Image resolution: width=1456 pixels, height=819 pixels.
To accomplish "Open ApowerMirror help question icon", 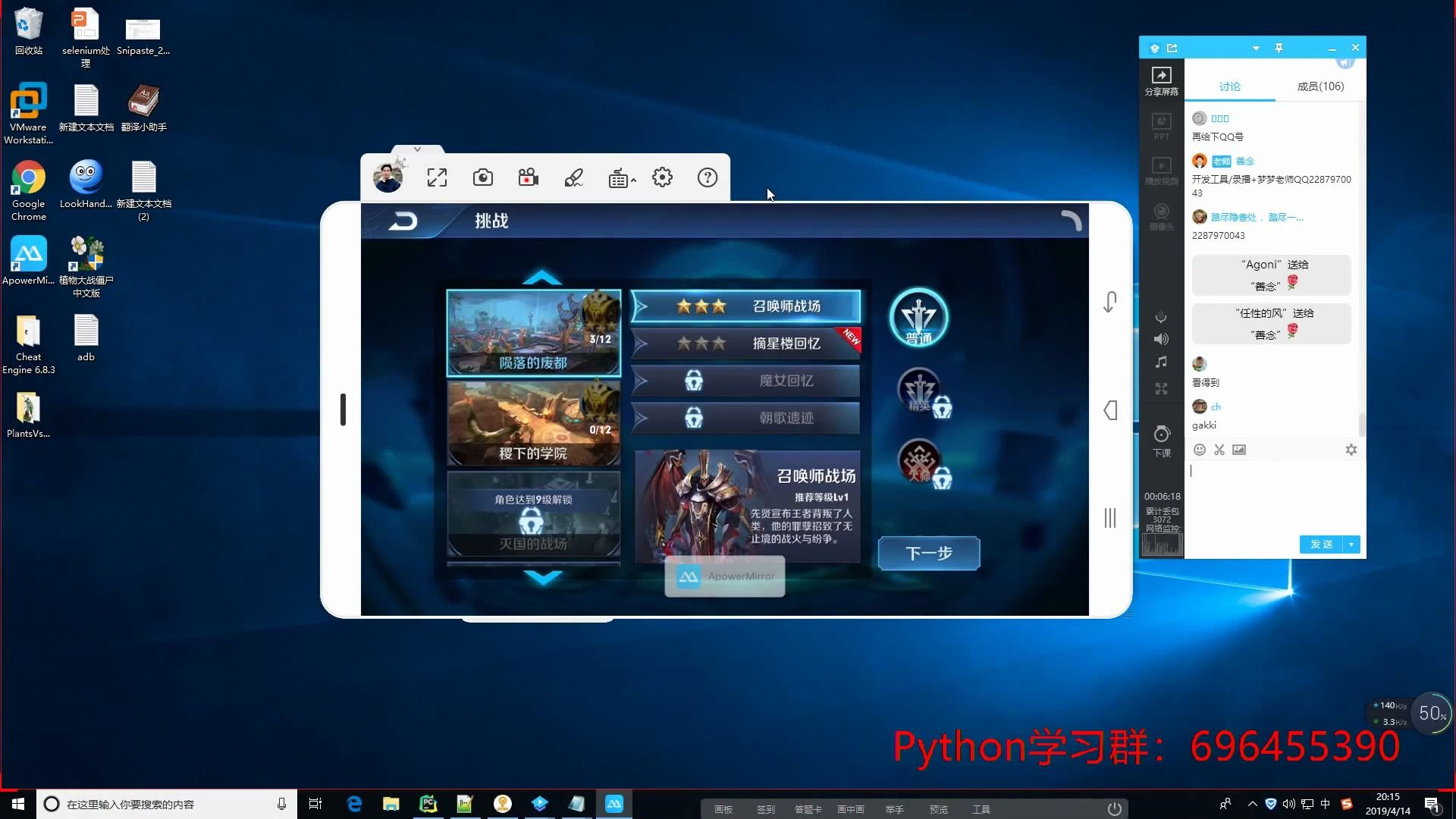I will (x=707, y=177).
